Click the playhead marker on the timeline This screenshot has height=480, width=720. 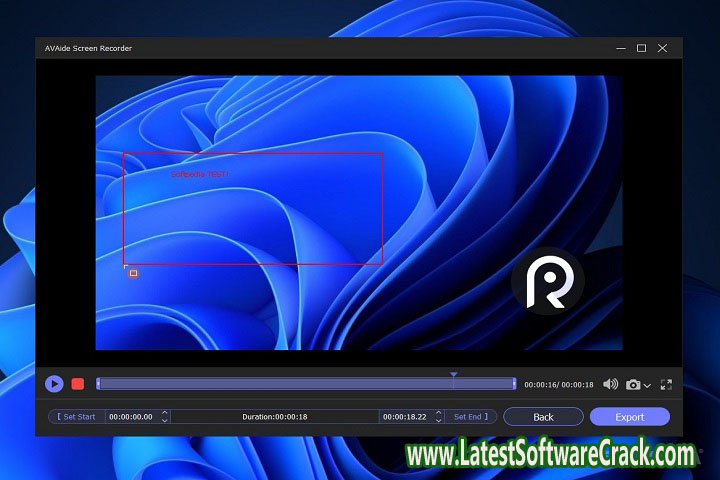(453, 376)
